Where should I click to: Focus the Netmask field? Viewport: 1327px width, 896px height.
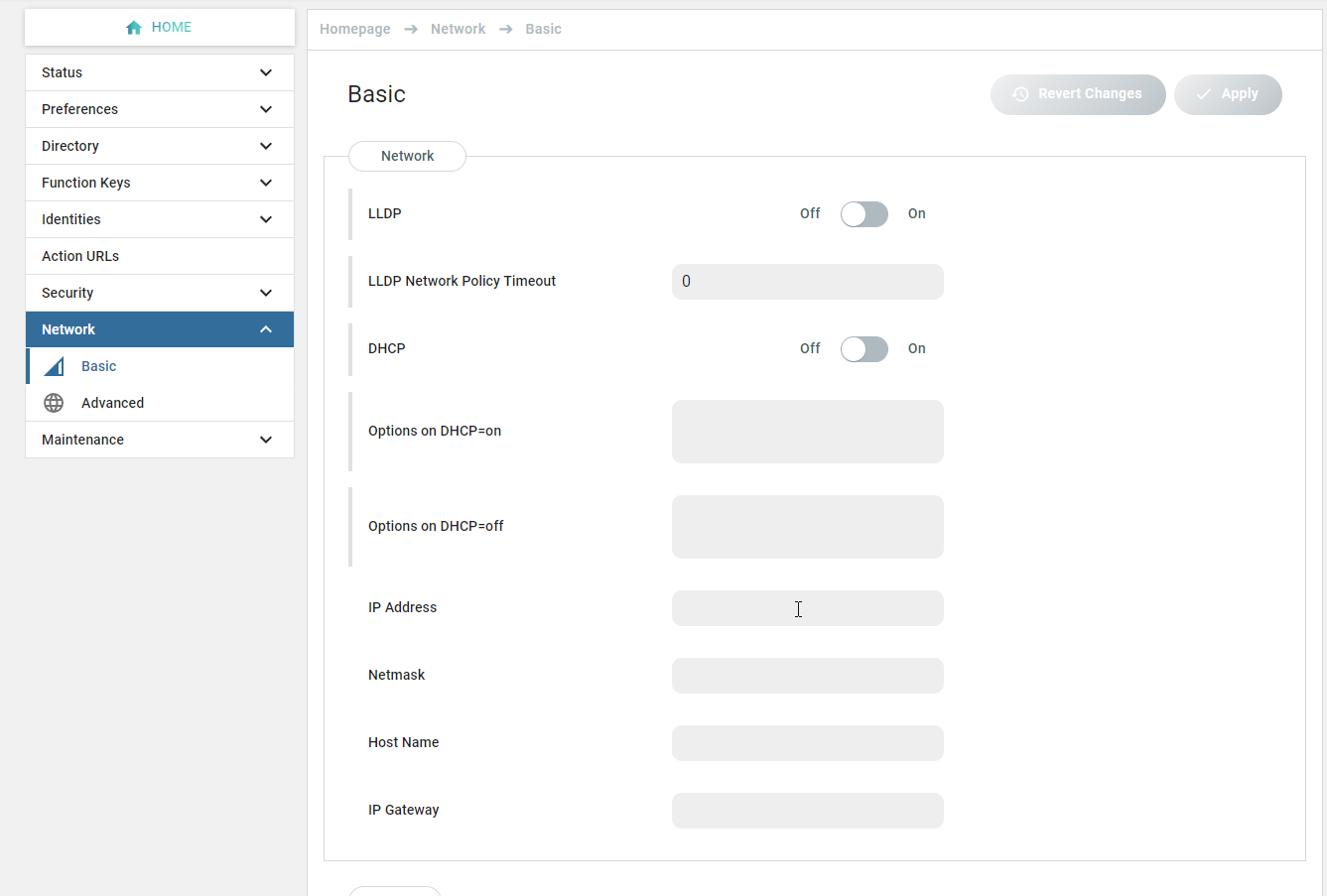coord(808,676)
